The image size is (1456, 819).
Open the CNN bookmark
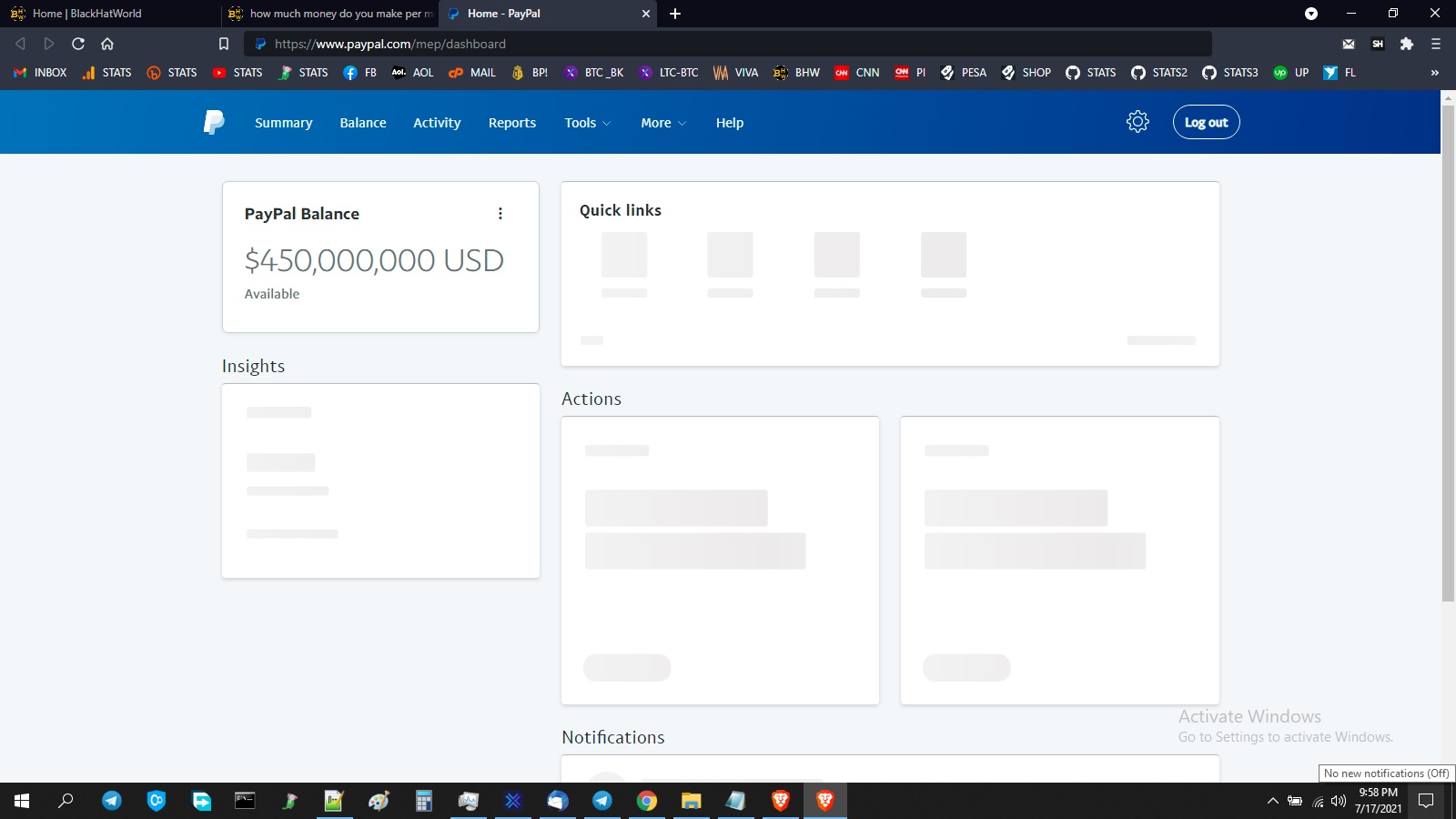click(x=856, y=73)
